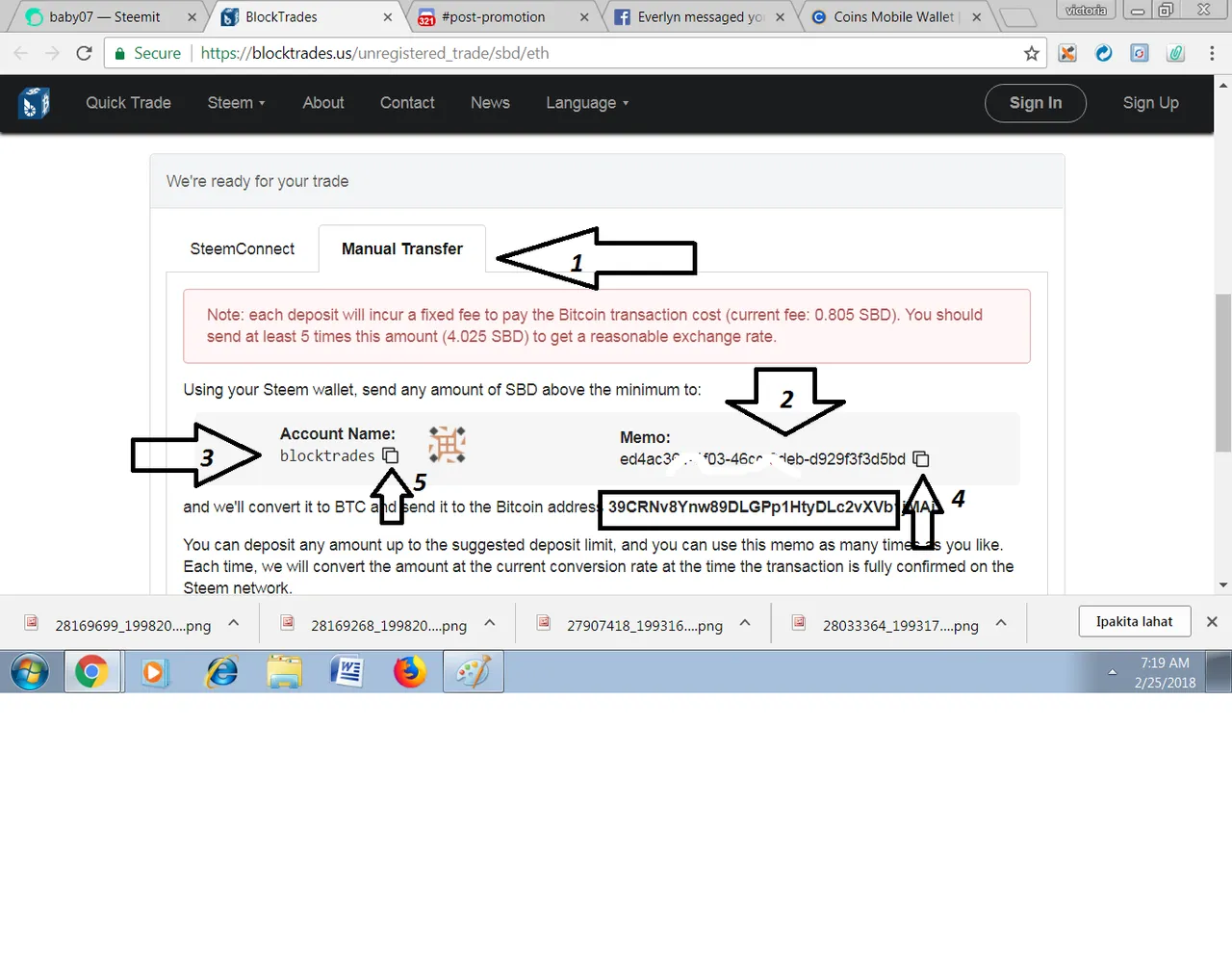Go back to the previous page
Image resolution: width=1232 pixels, height=960 pixels.
[21, 53]
